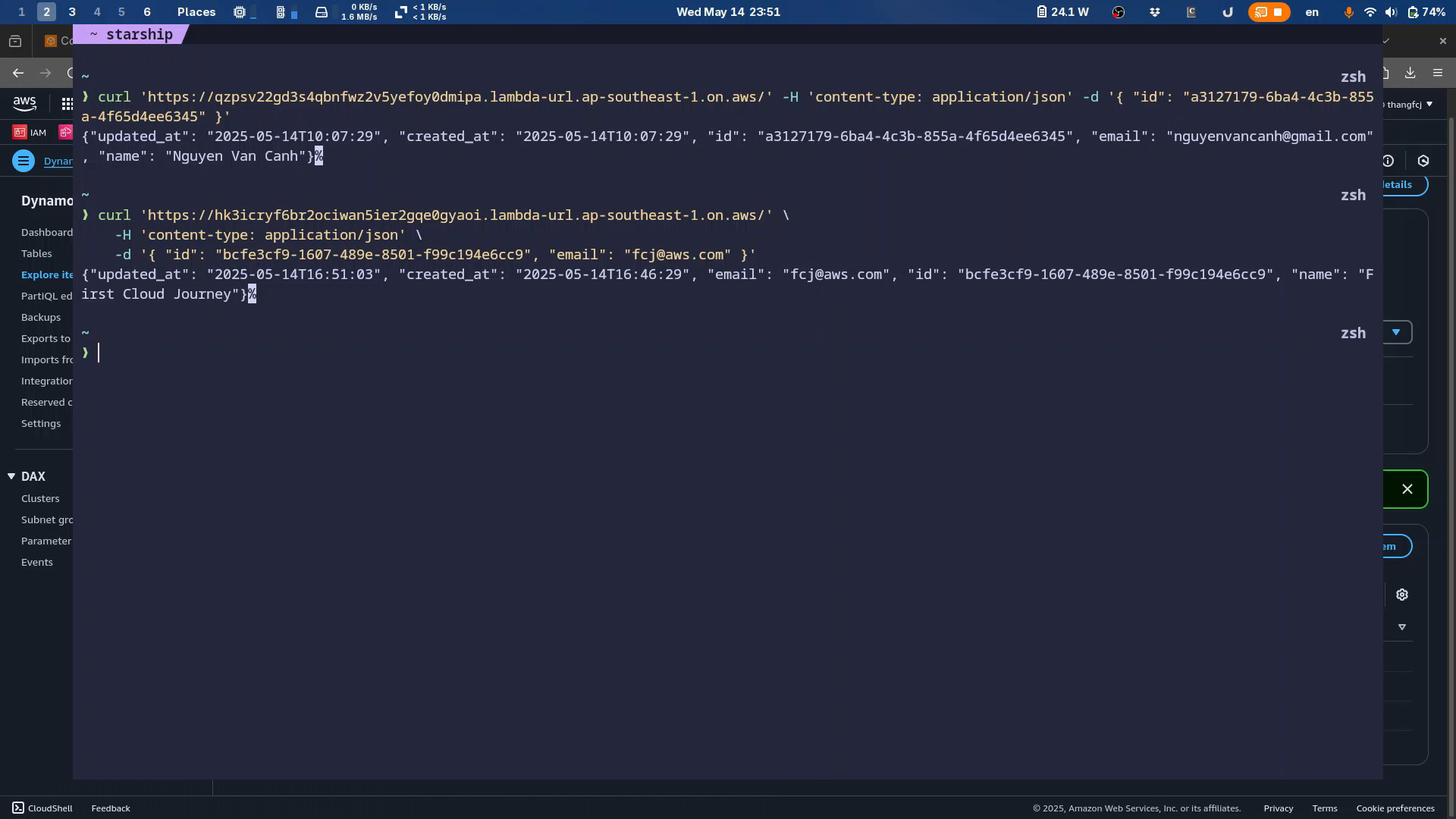Click the volume speaker icon

point(1391,12)
